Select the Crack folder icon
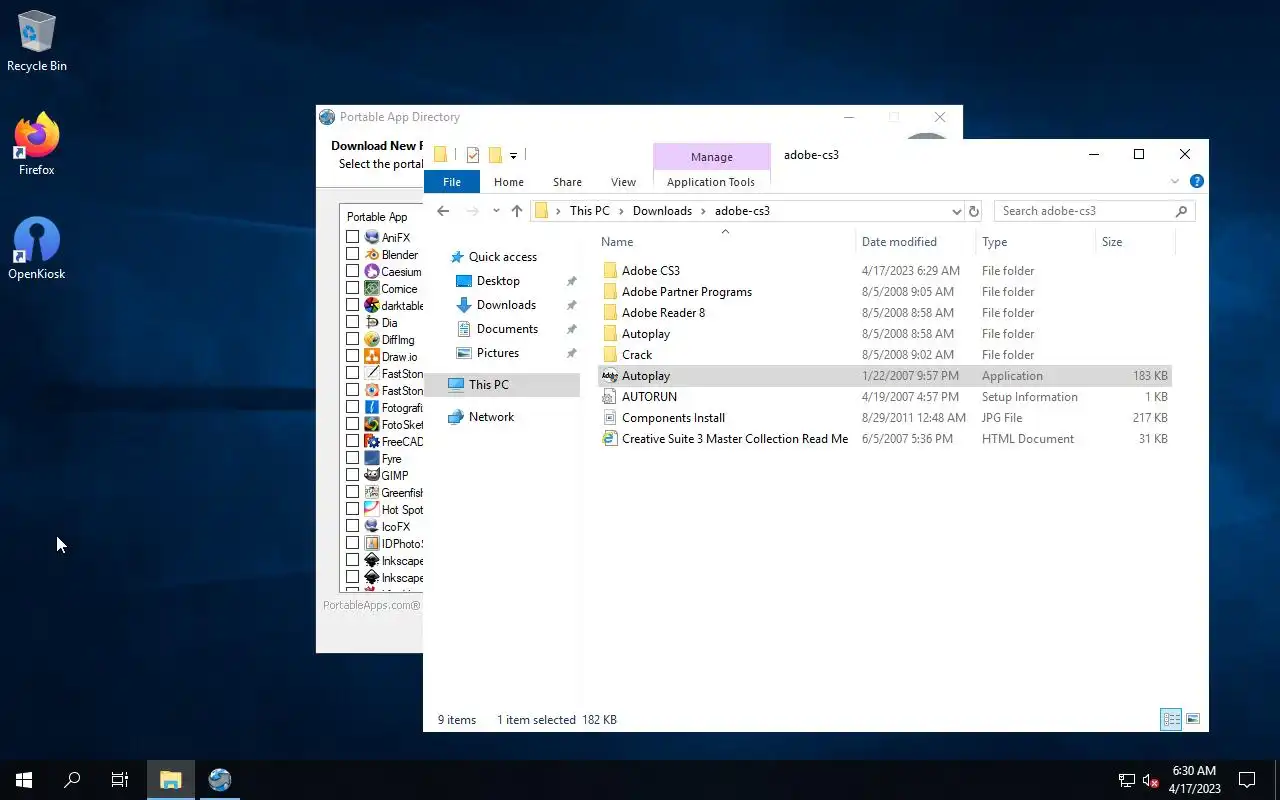 (x=610, y=355)
